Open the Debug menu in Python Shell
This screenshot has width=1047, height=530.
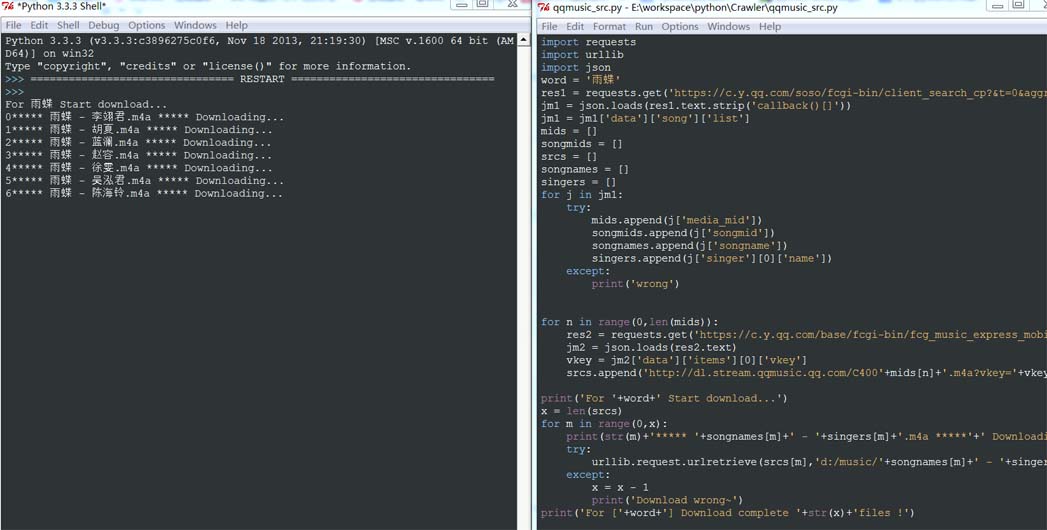[x=104, y=25]
